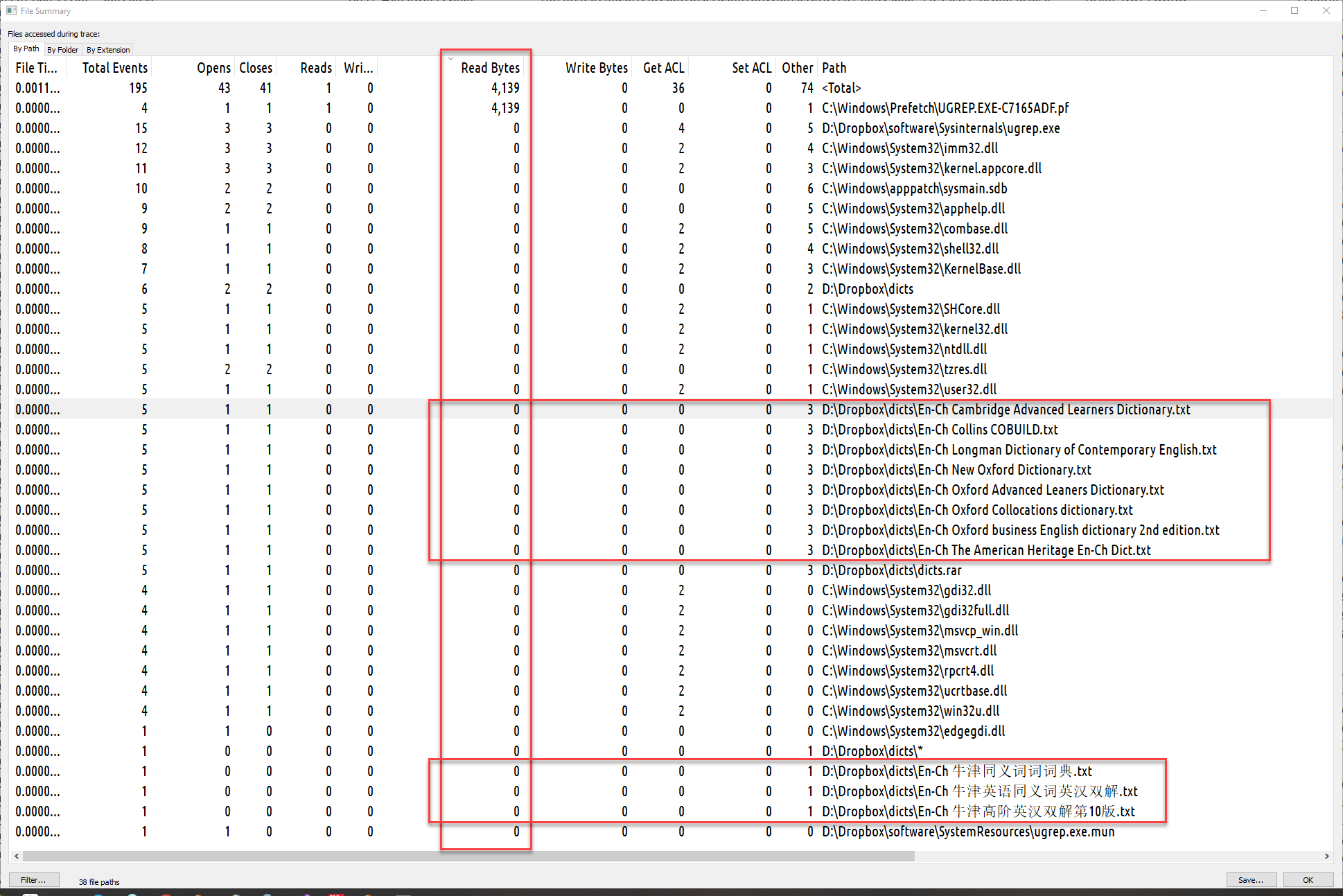Select the By Path tab
The height and width of the screenshot is (896, 1343).
point(26,49)
